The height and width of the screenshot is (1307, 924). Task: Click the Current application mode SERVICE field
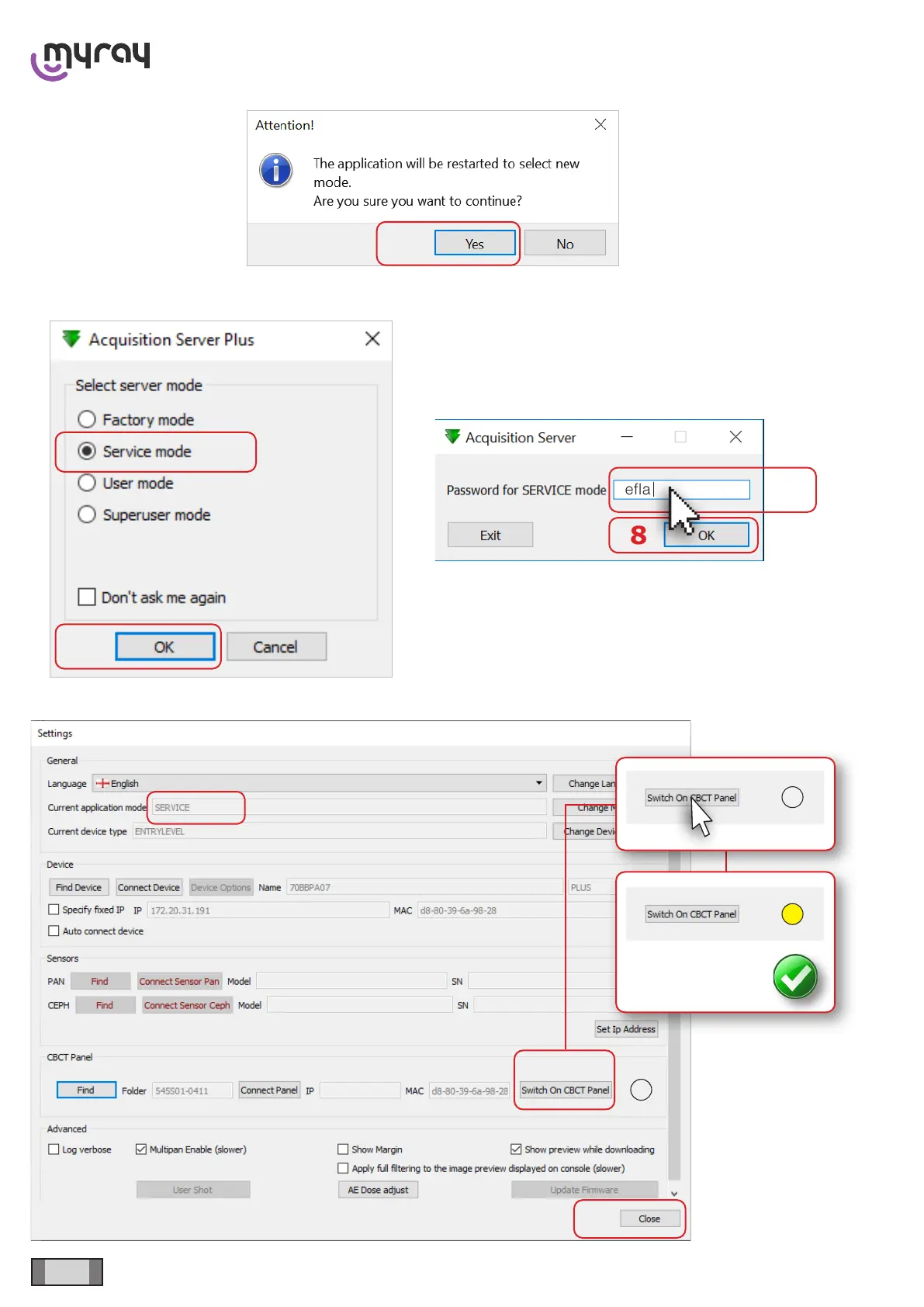[349, 807]
